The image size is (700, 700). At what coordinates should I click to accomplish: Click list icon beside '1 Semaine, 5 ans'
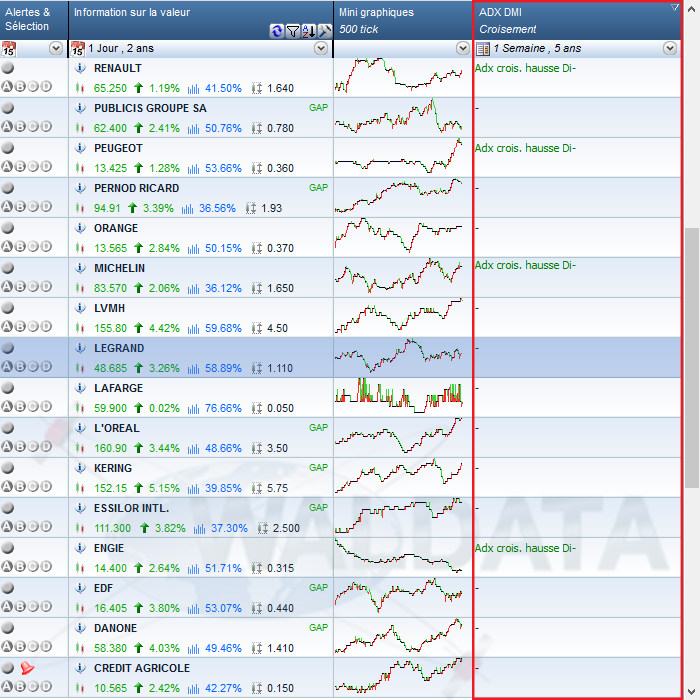[483, 49]
